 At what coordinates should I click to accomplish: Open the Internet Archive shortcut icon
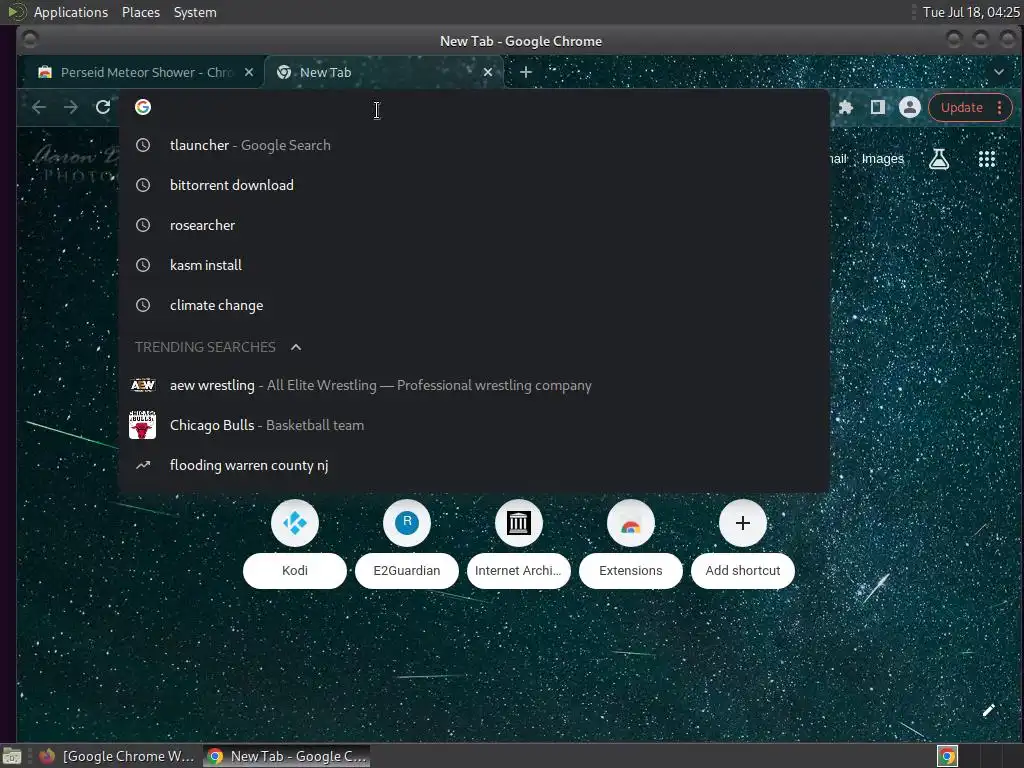(519, 523)
